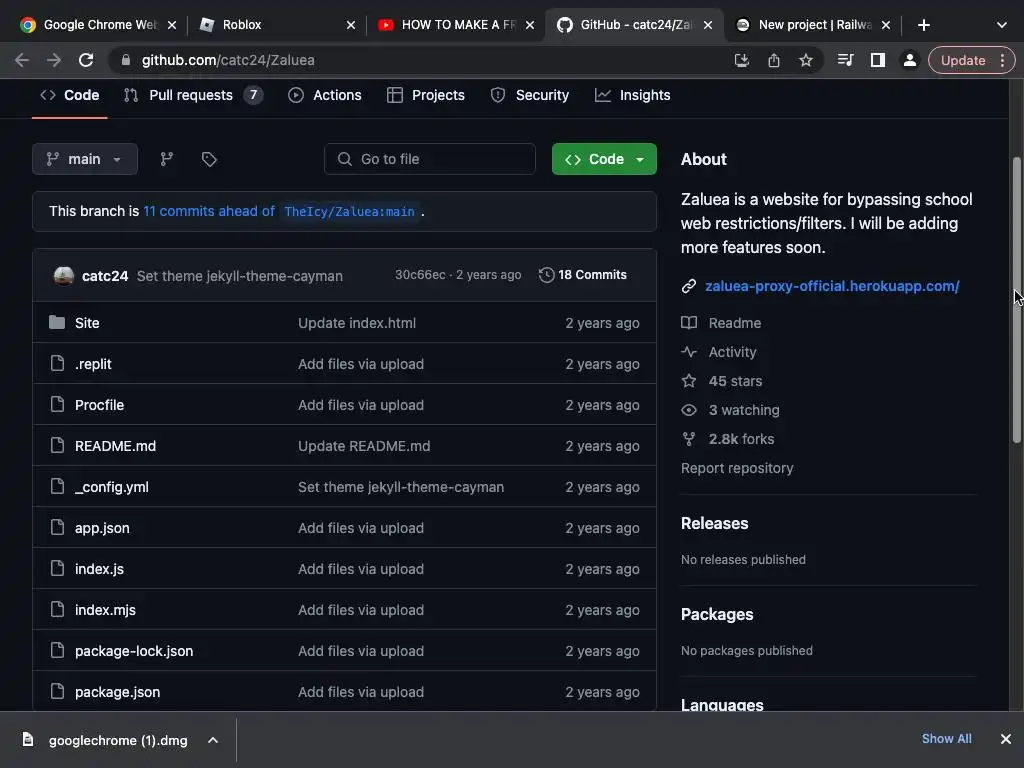Click the browser forward arrow
This screenshot has width=1024, height=768.
click(x=54, y=60)
